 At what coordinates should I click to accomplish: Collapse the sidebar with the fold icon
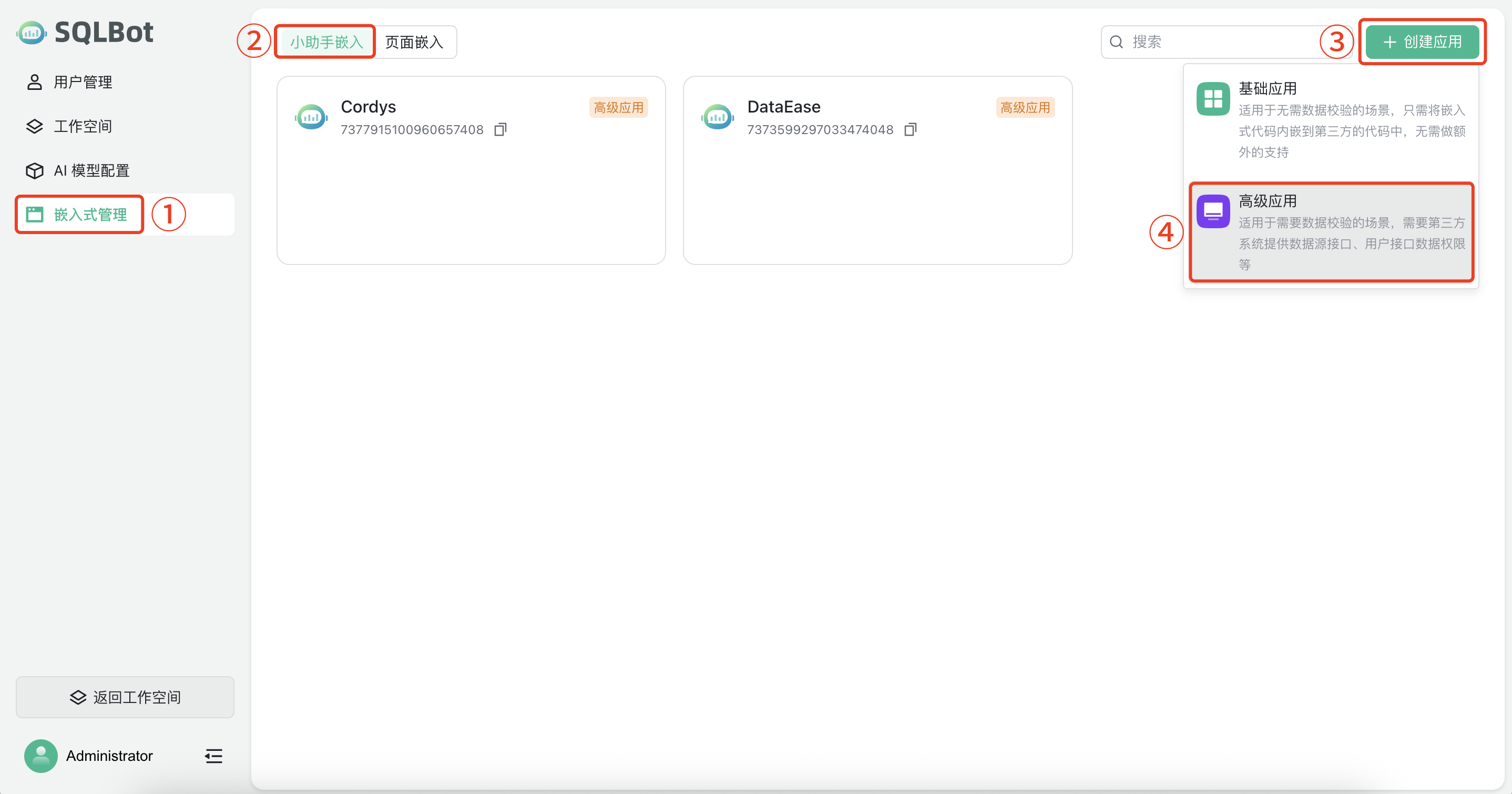(213, 756)
